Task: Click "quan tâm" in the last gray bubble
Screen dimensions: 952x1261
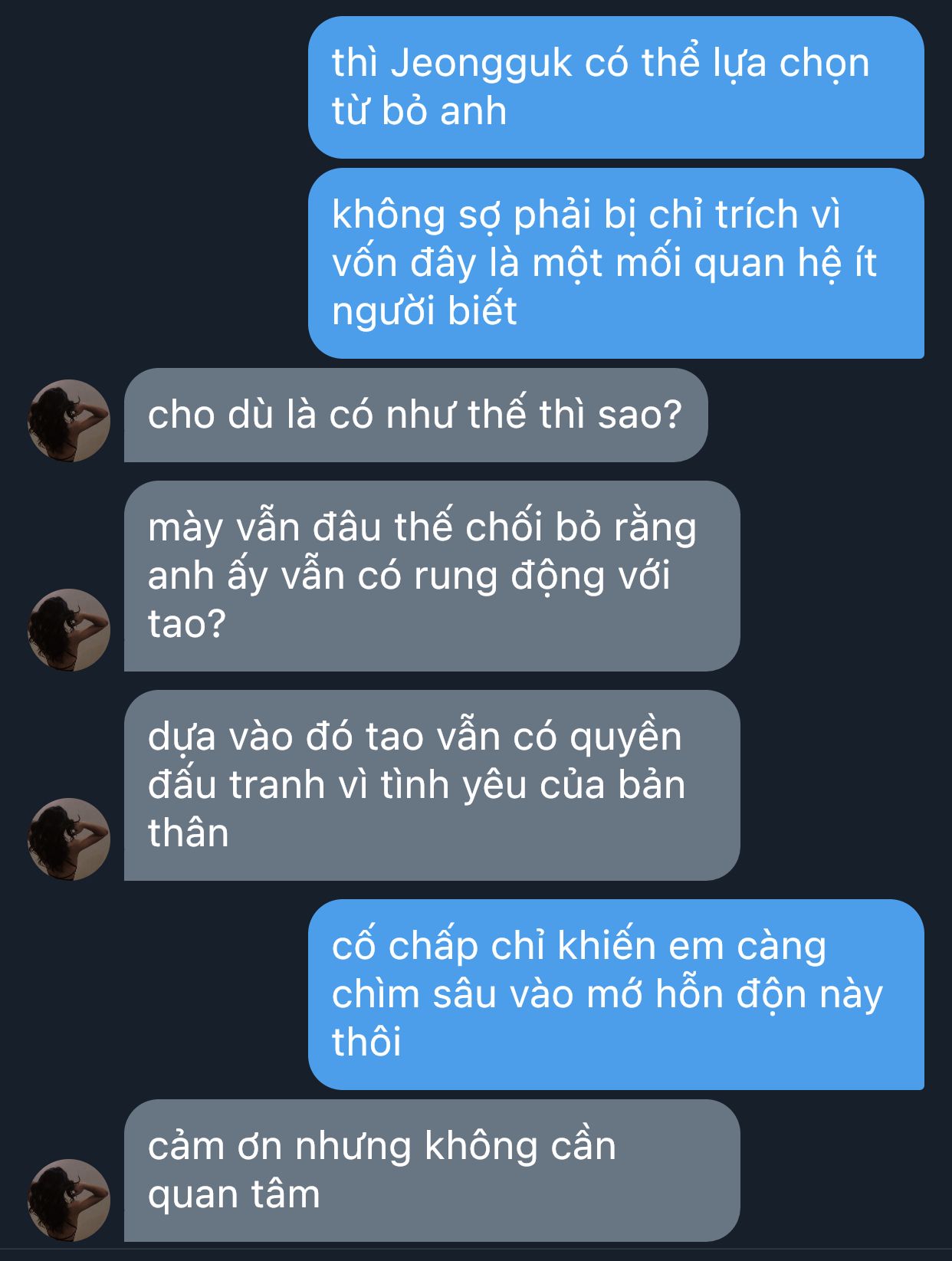Action: [234, 1196]
